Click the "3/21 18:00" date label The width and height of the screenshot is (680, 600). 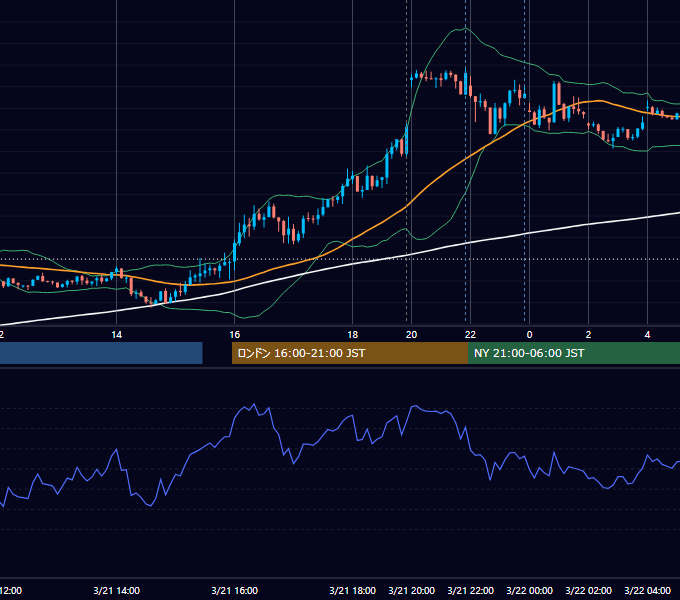(x=353, y=590)
